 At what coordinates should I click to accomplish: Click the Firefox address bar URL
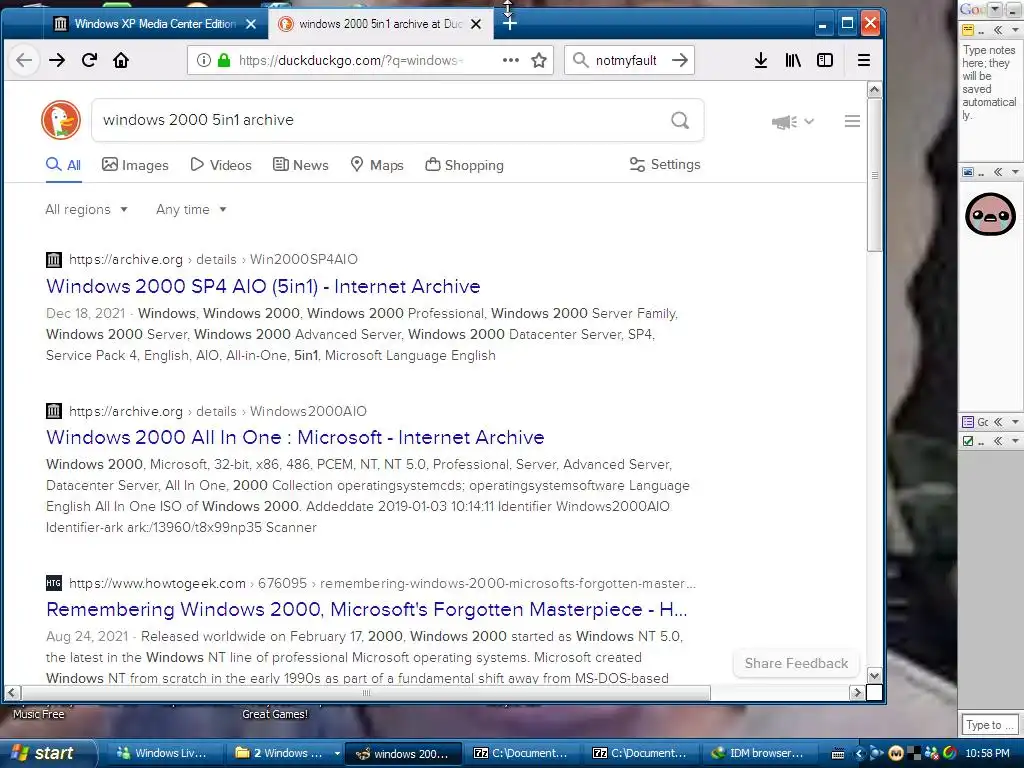(x=351, y=60)
